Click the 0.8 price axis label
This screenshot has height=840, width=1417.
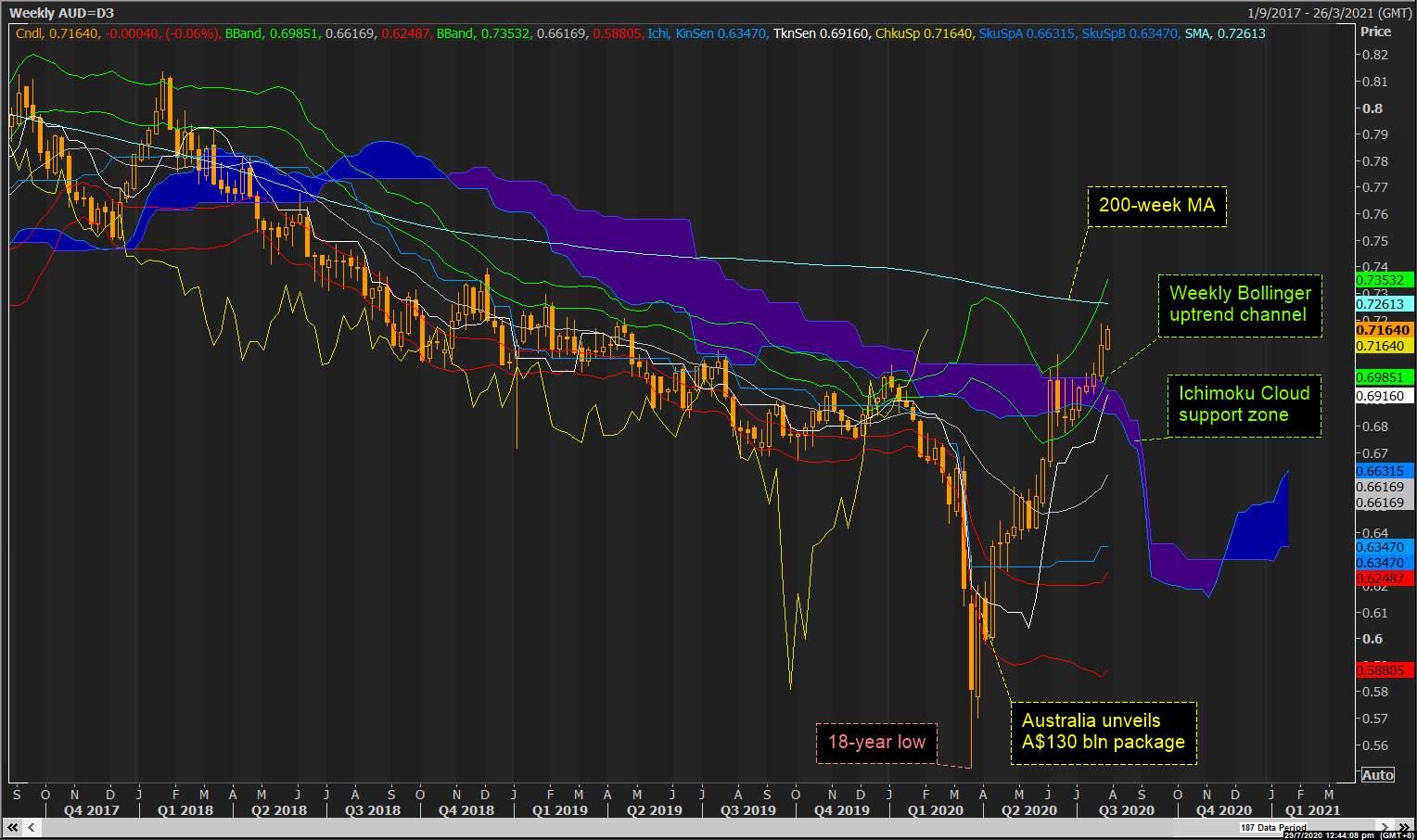(x=1372, y=108)
